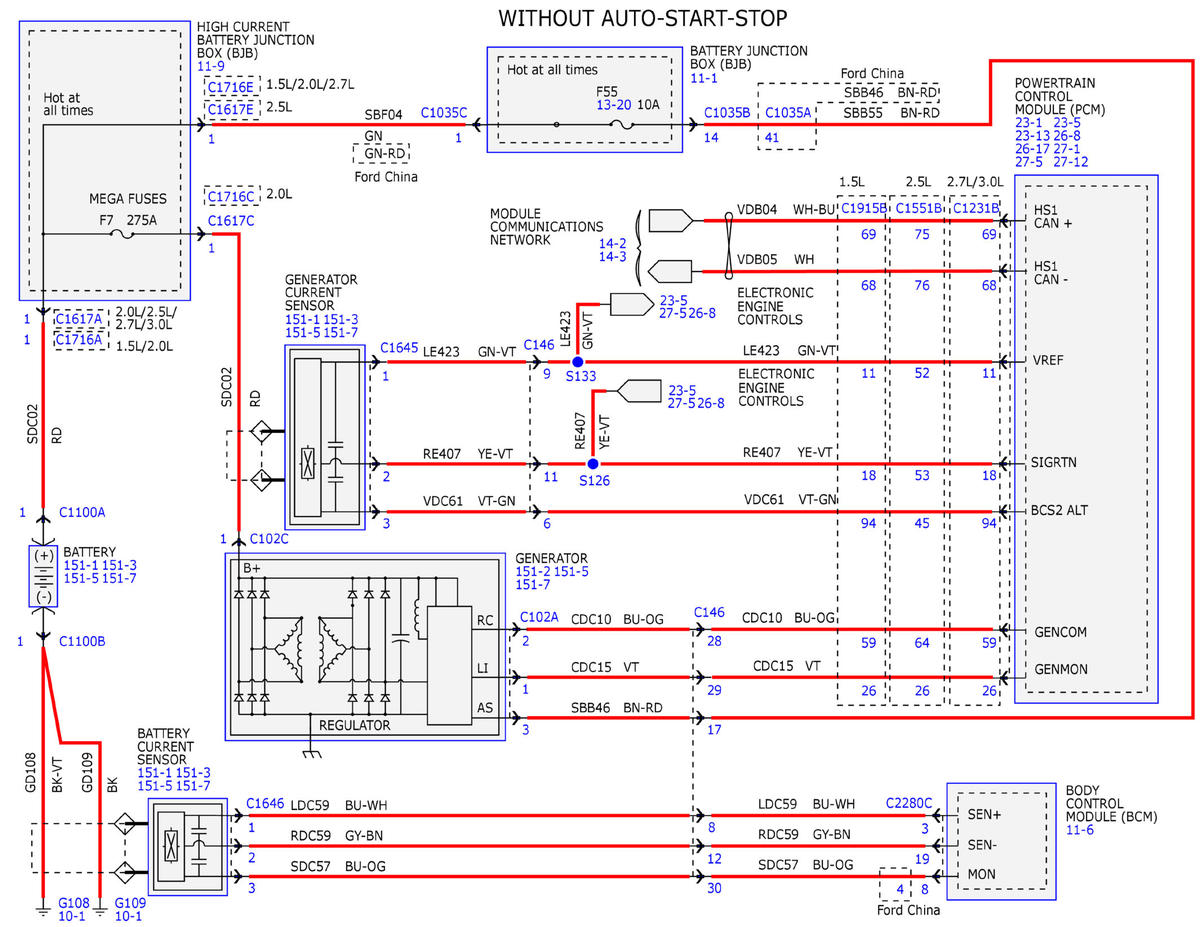1200x927 pixels.
Task: Click the F55 10A fuse symbol
Action: [x=619, y=126]
